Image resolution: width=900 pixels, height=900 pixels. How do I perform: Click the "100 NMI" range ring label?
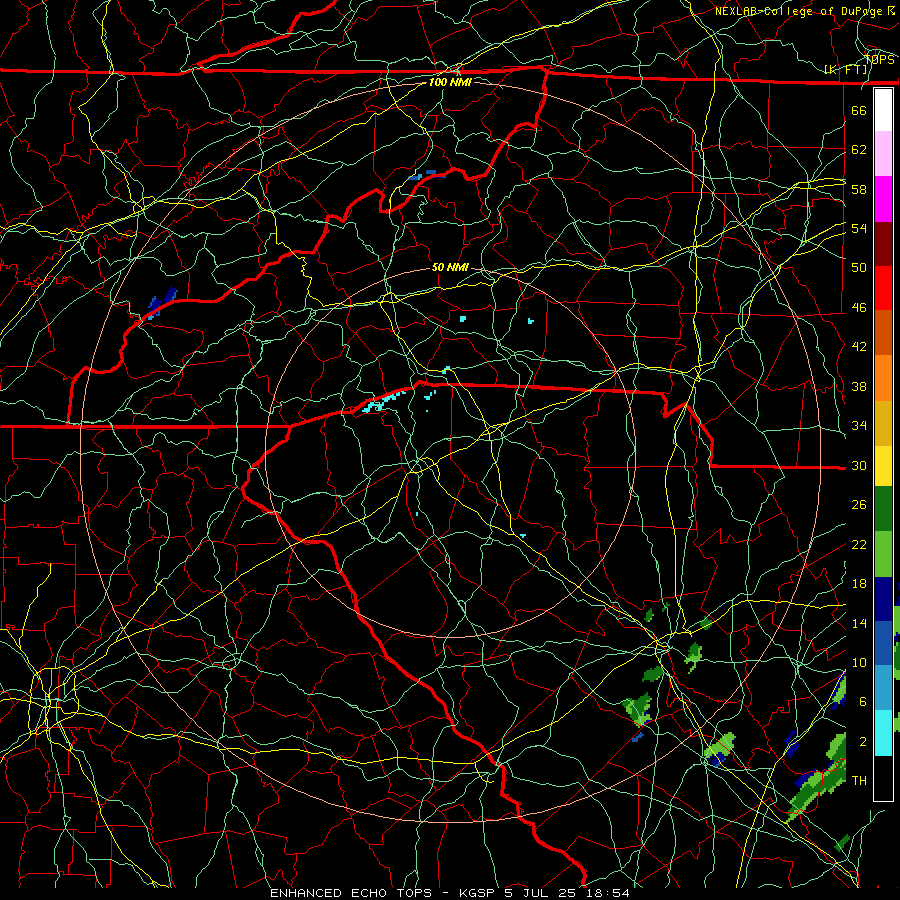pyautogui.click(x=450, y=82)
